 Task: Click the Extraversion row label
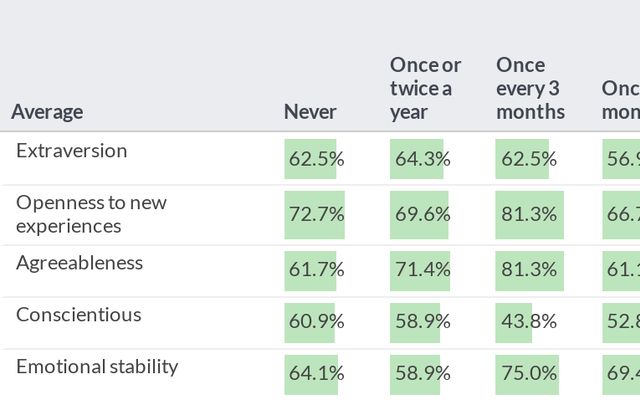[x=71, y=151]
